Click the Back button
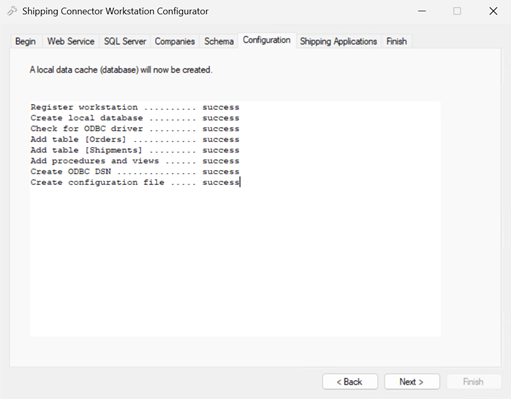The image size is (512, 399). pos(350,382)
